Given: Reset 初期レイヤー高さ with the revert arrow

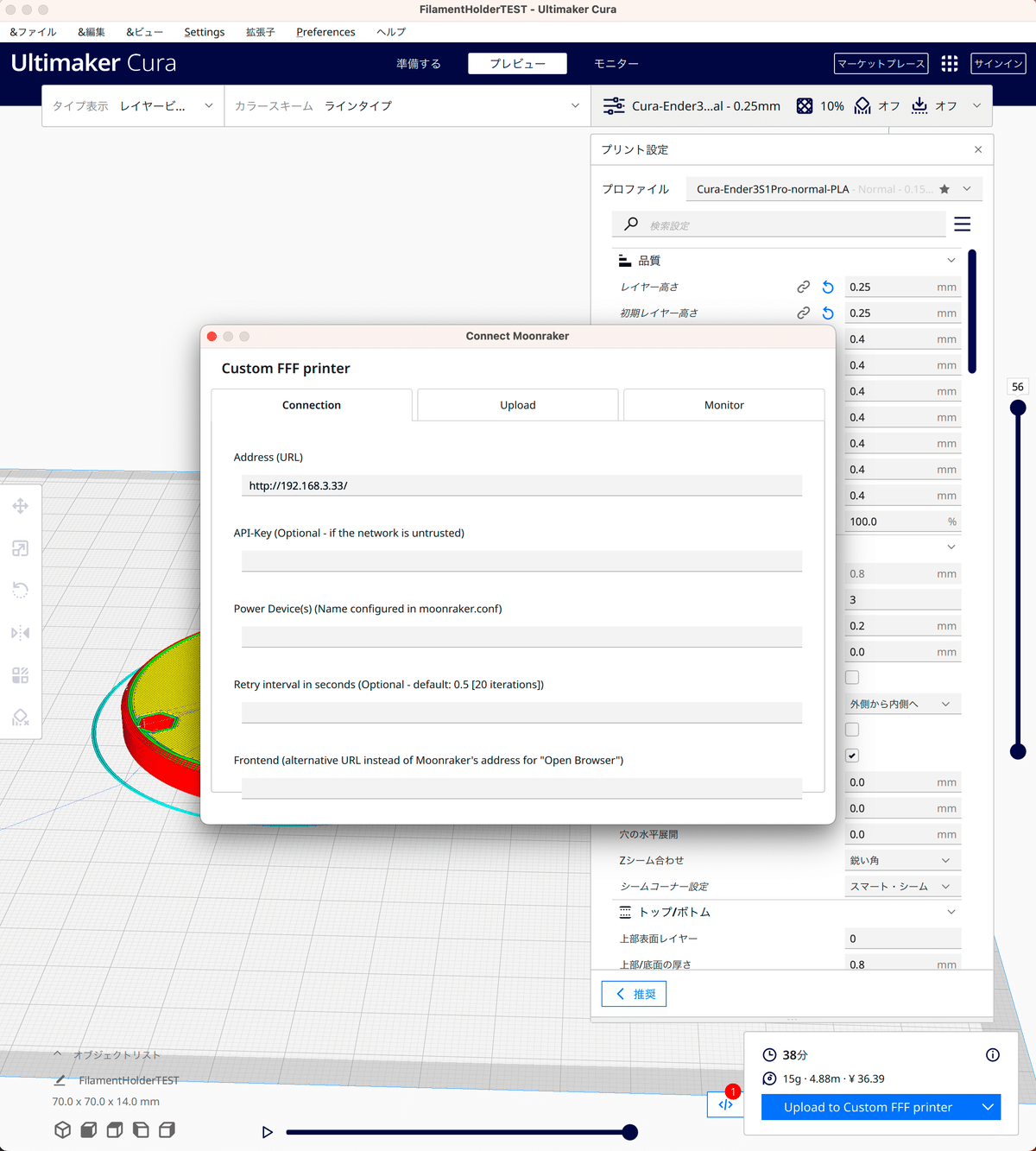Looking at the screenshot, I should 828,313.
